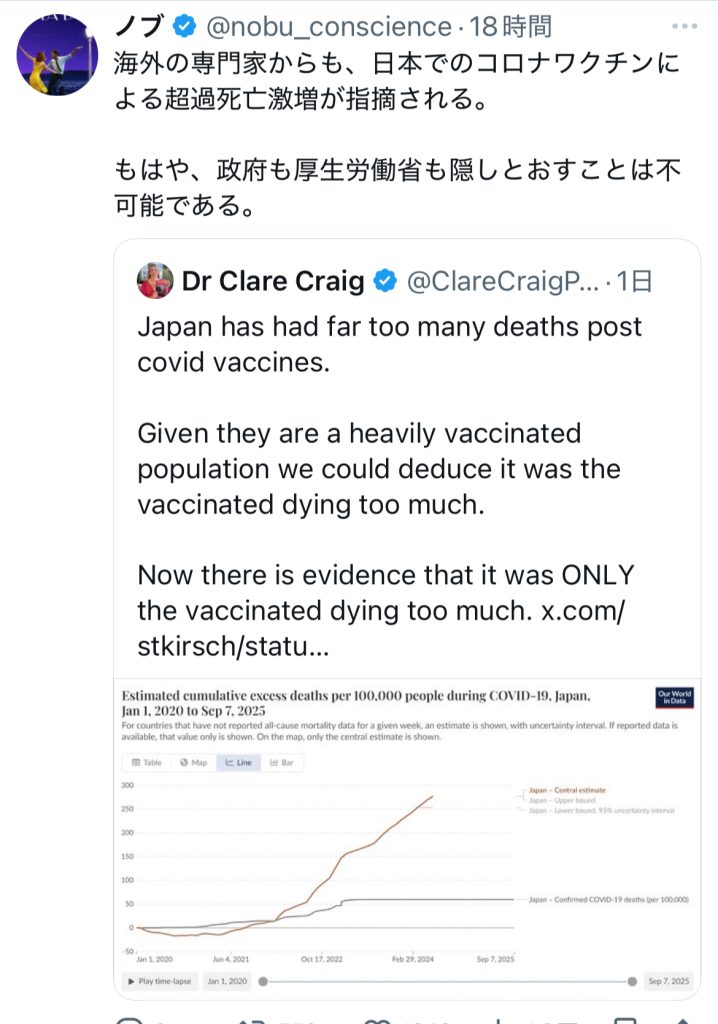The height and width of the screenshot is (1024, 718).
Task: Select the Bar chart tab
Action: (283, 762)
